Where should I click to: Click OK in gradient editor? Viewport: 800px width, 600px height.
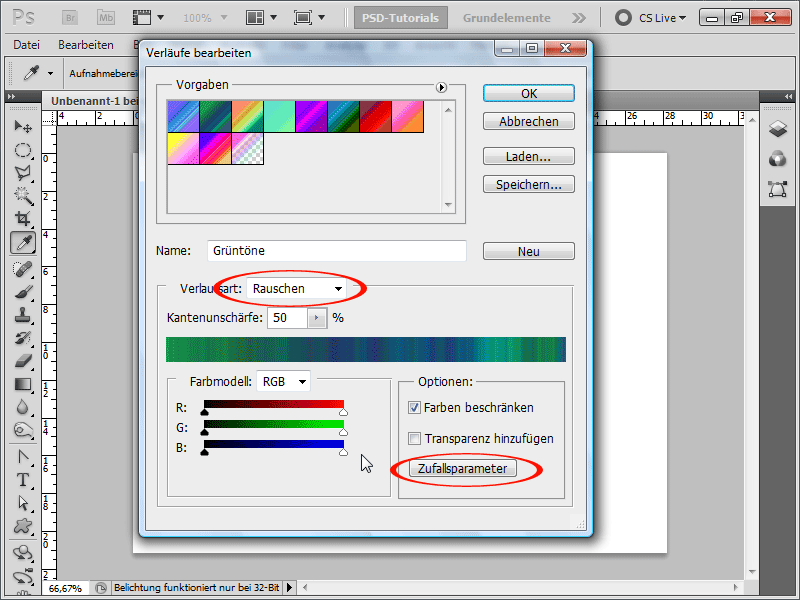[x=529, y=93]
